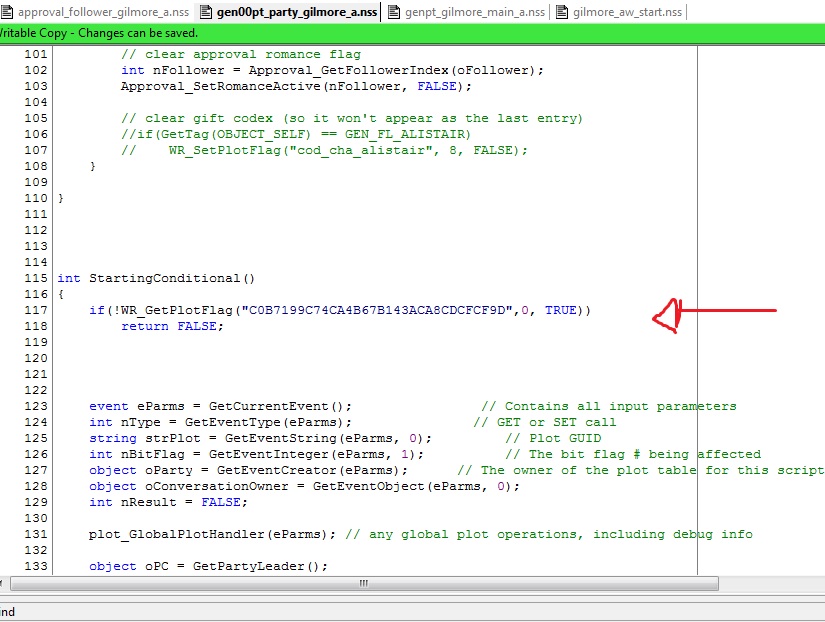Click the TRUE keyword on line 117
This screenshot has height=622, width=825.
pyautogui.click(x=560, y=310)
